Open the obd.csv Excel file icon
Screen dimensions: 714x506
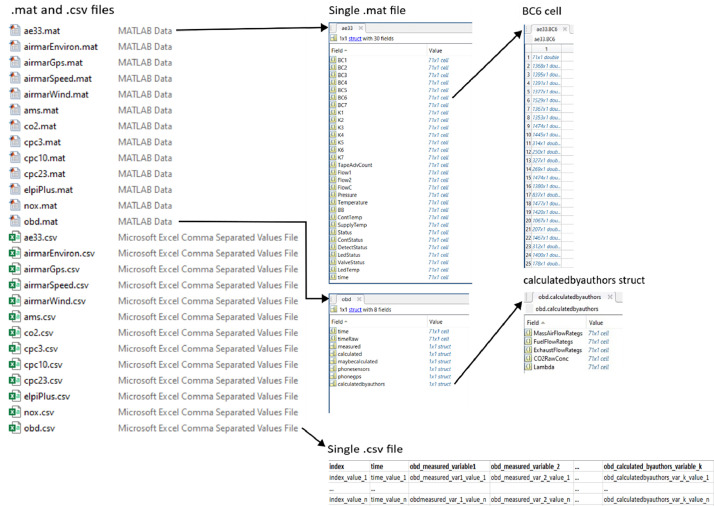click(15, 428)
